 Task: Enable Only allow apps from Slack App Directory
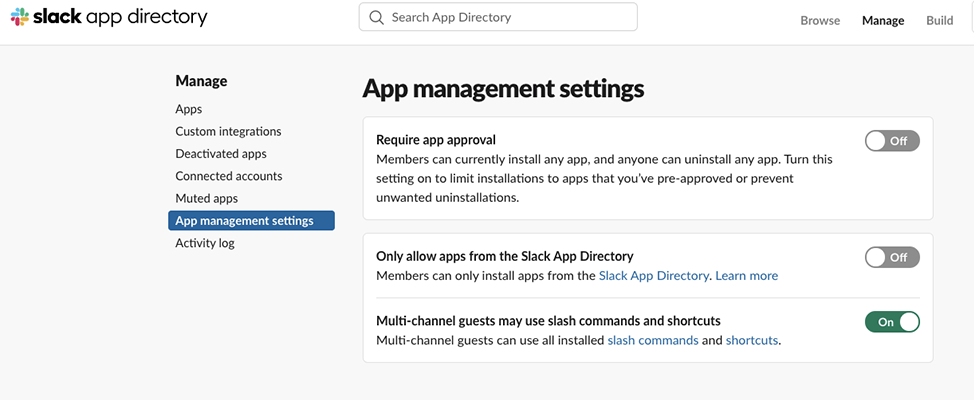coord(892,257)
